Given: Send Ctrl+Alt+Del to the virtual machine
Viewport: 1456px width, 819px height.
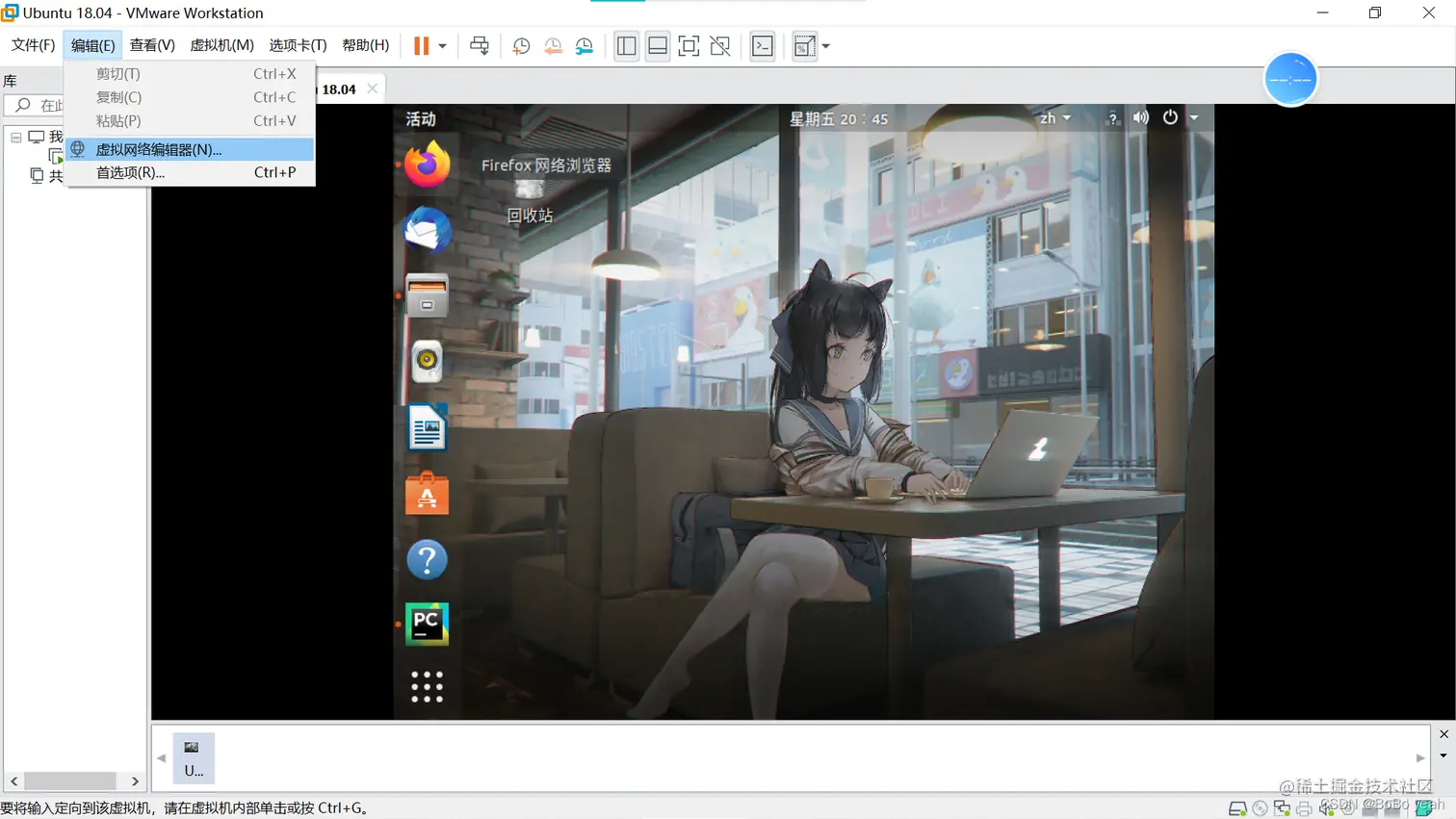Looking at the screenshot, I should pyautogui.click(x=480, y=45).
